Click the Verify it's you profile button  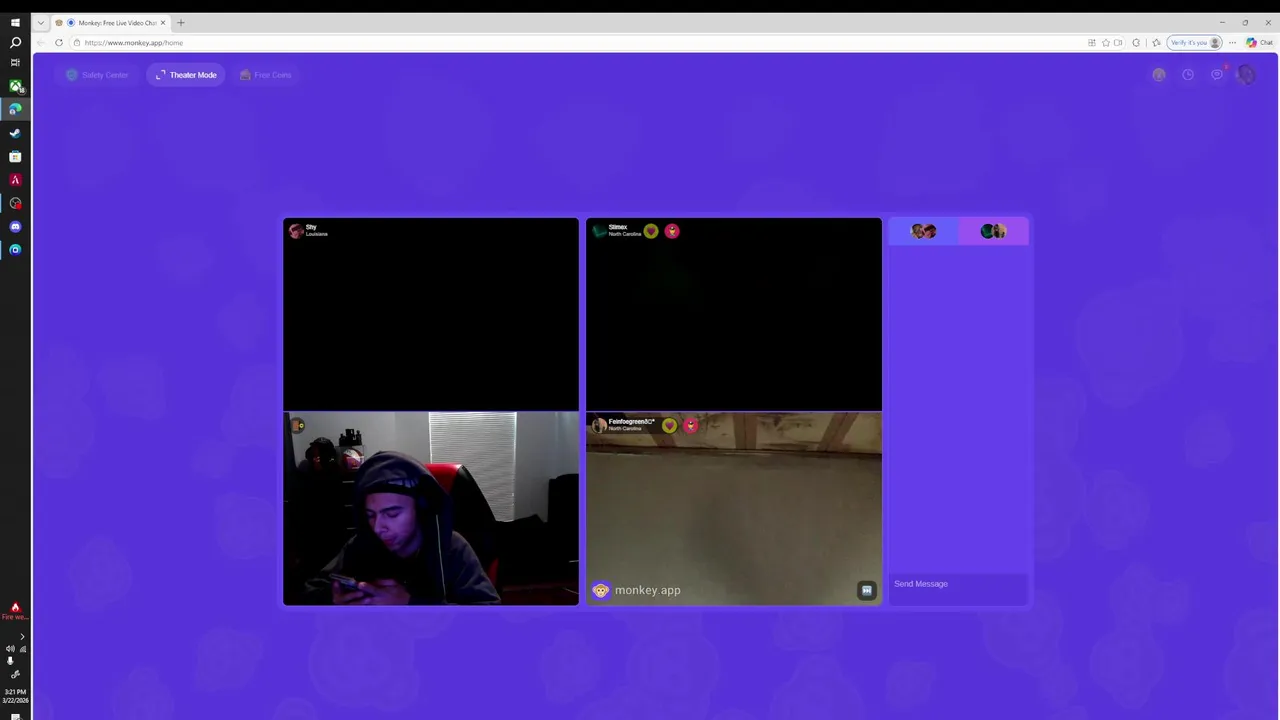1195,42
